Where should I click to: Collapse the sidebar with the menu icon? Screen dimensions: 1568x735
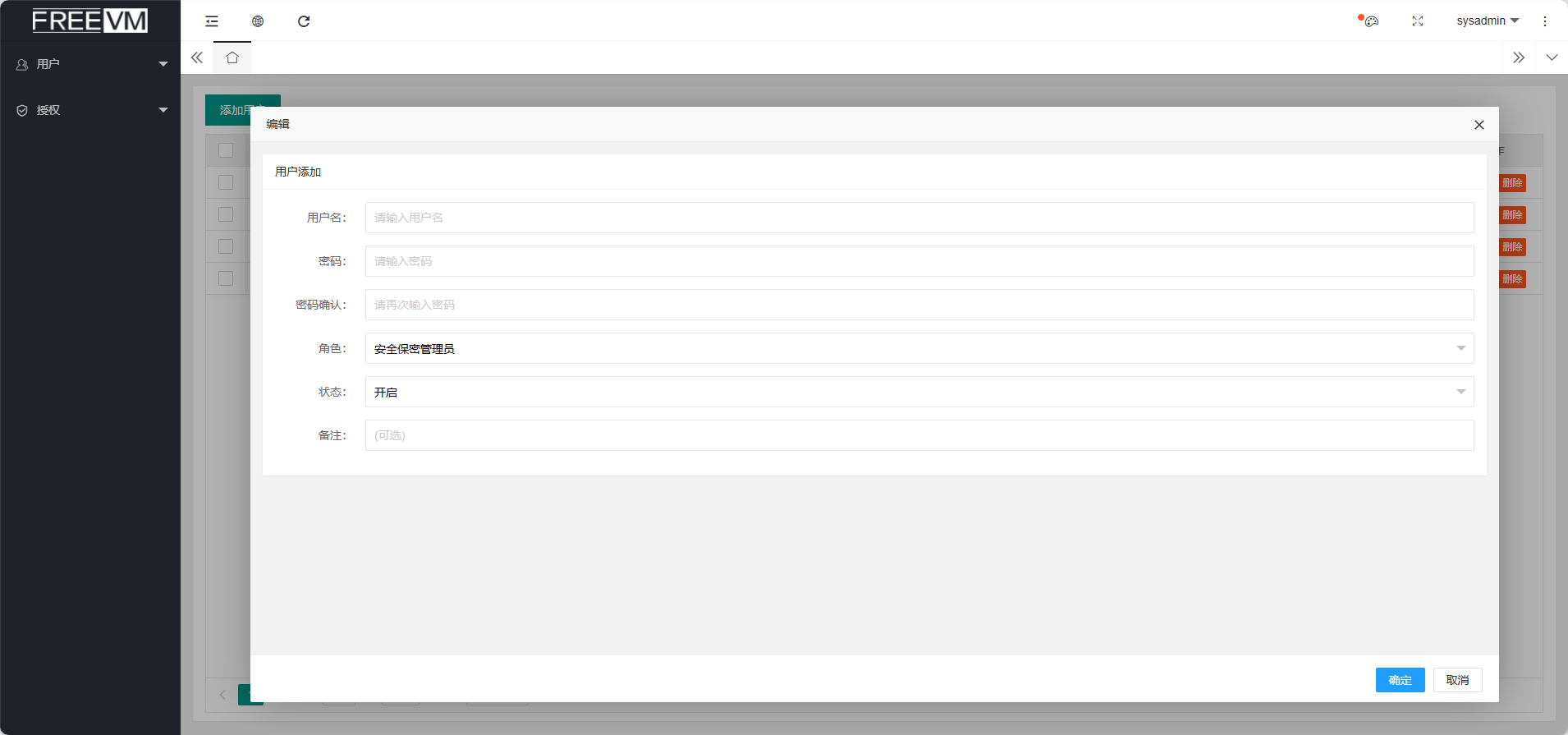[x=212, y=21]
